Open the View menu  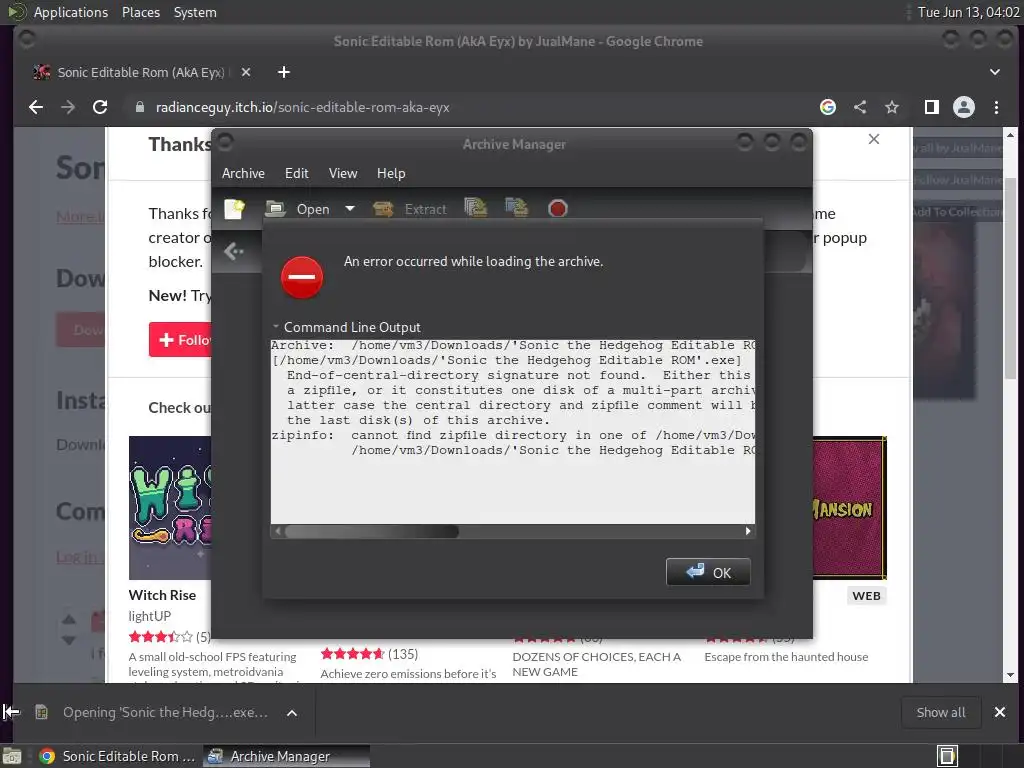(343, 174)
